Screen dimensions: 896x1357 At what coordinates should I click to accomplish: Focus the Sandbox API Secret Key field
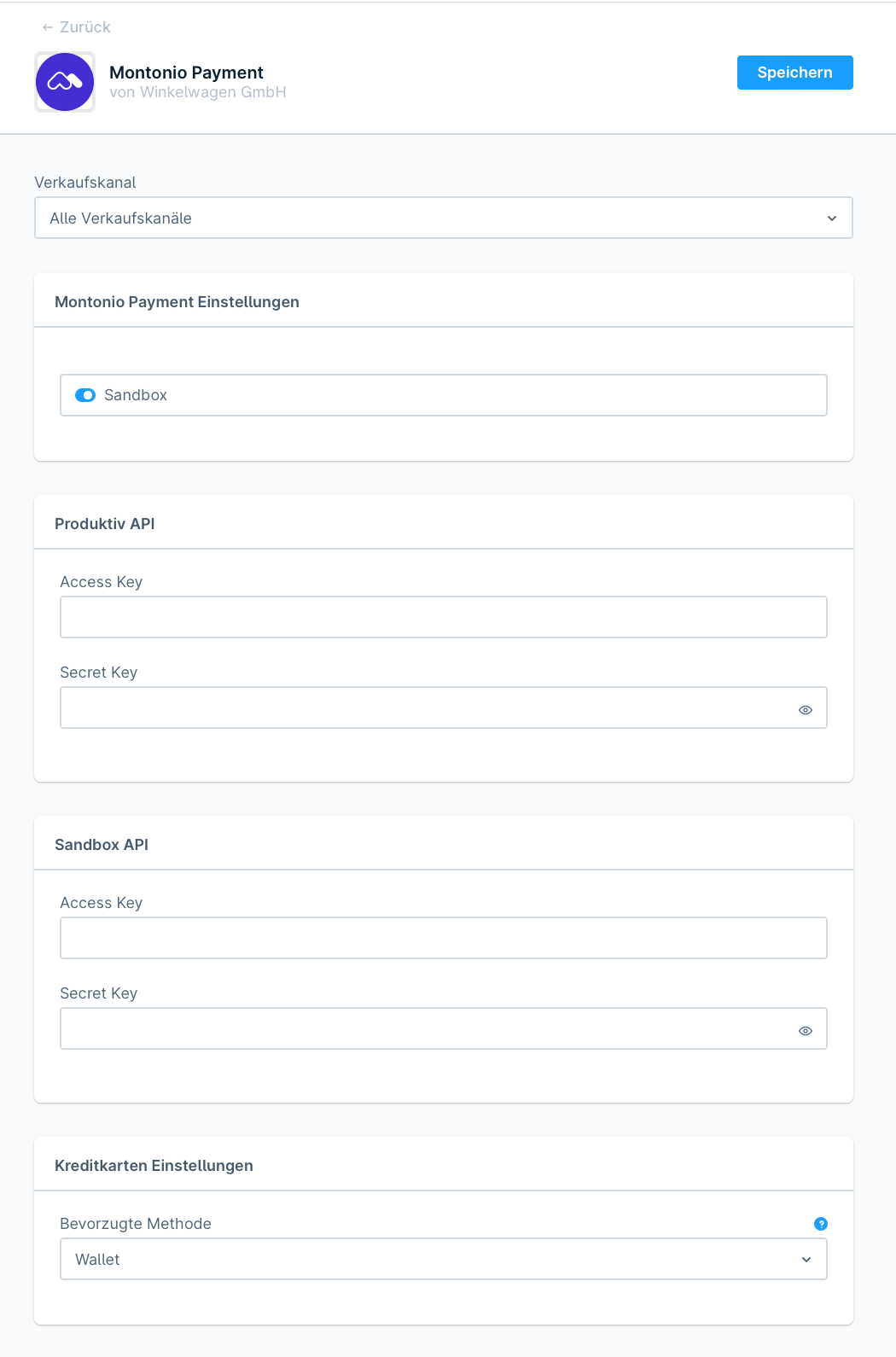tap(427, 1028)
